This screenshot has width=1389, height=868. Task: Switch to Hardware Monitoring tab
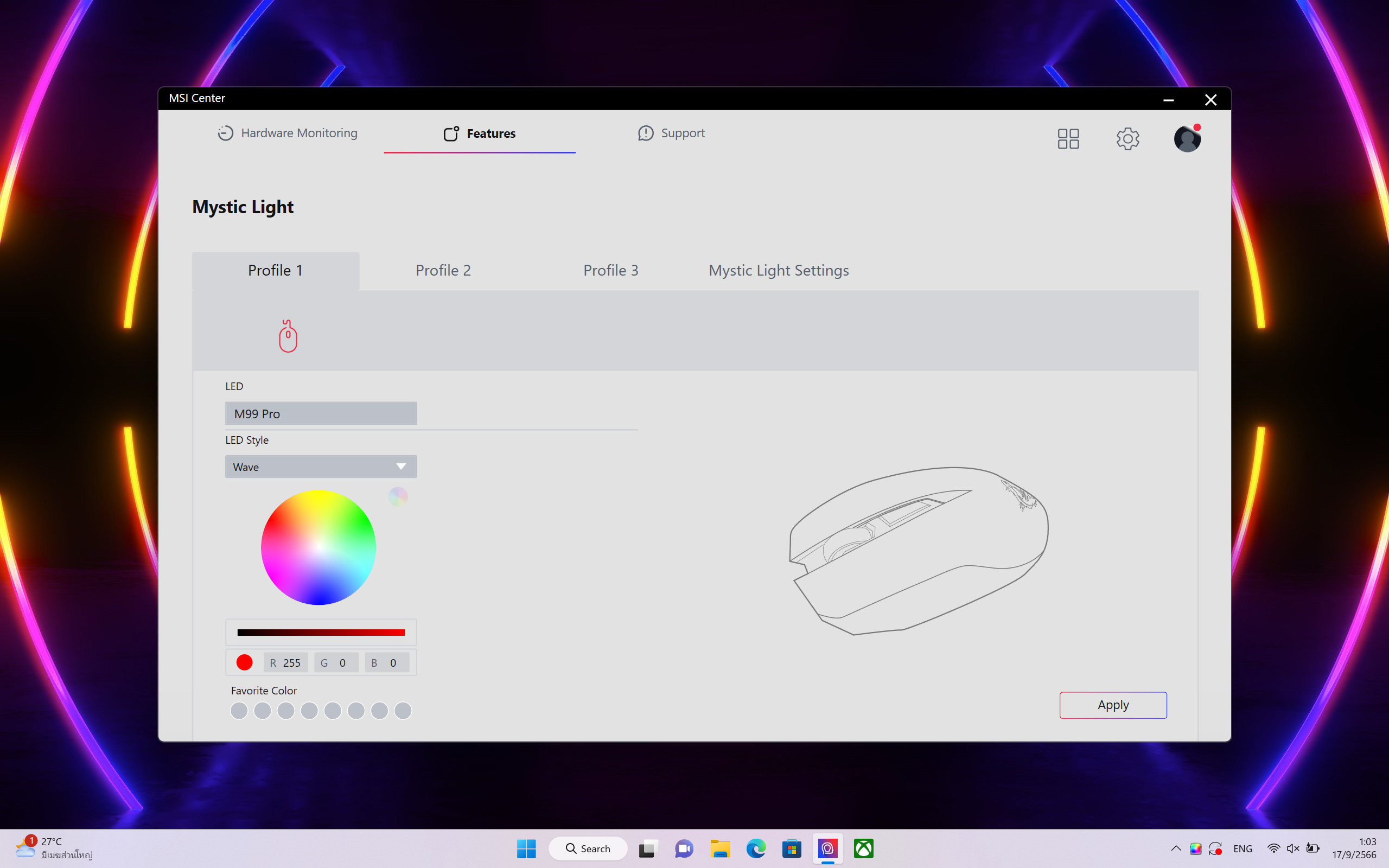pos(288,133)
